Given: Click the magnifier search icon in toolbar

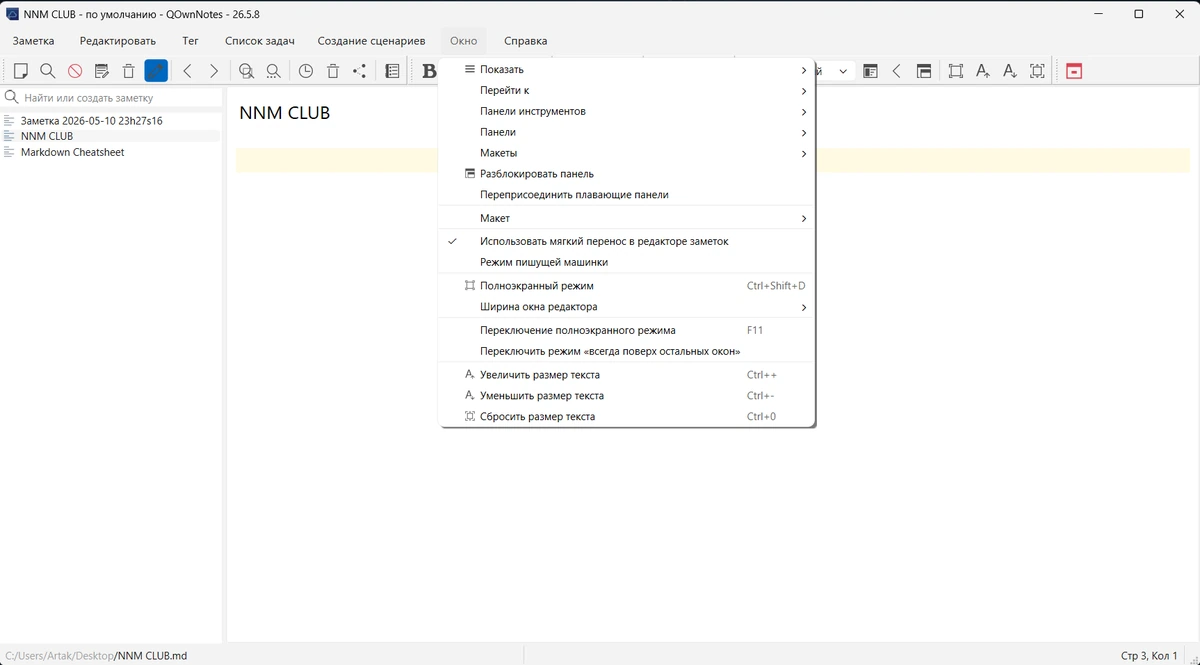Looking at the screenshot, I should (x=47, y=71).
